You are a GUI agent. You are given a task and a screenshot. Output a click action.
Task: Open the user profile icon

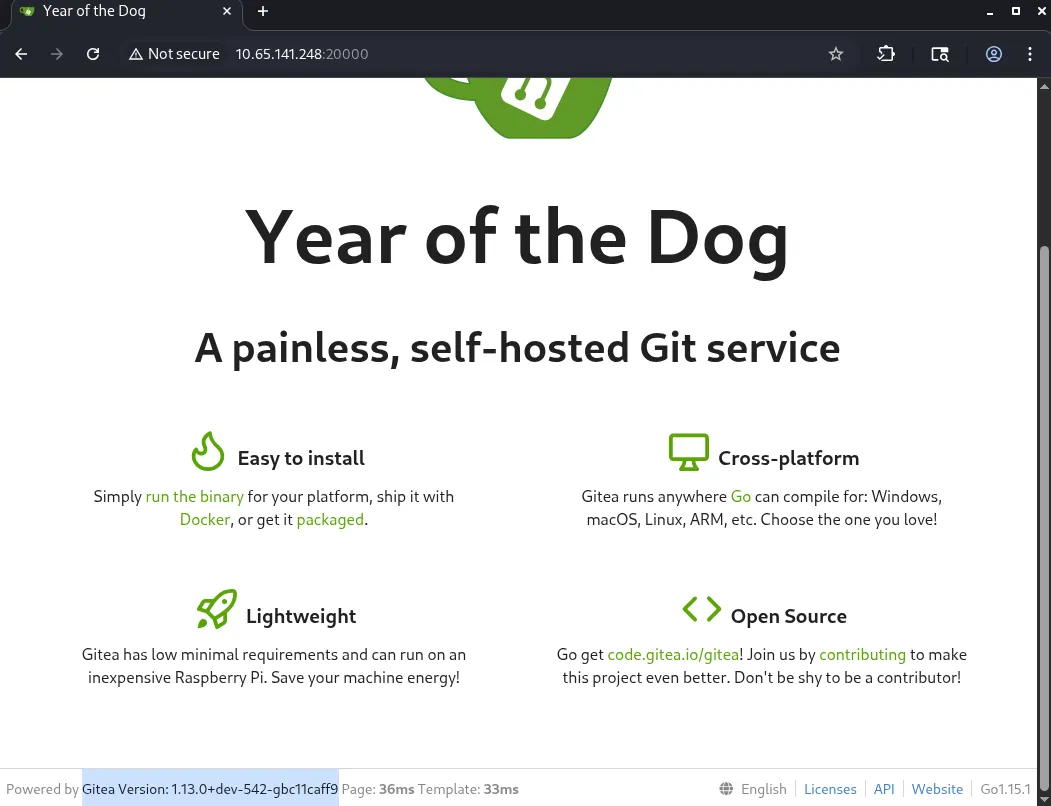994,54
